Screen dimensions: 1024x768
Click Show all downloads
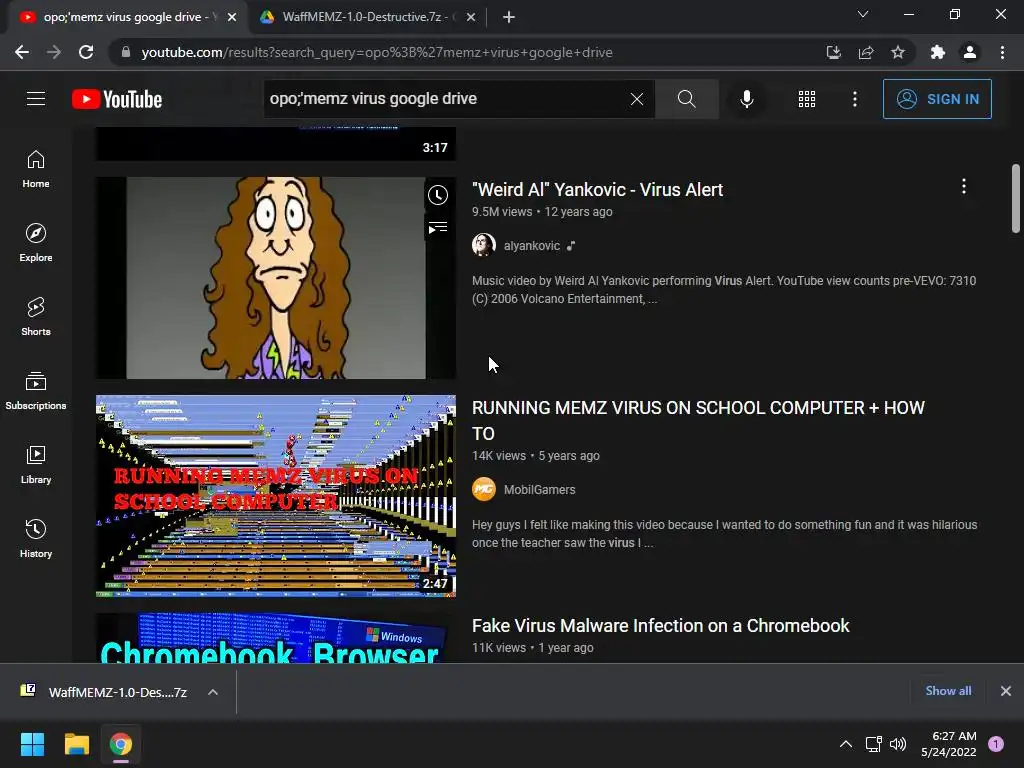point(948,690)
